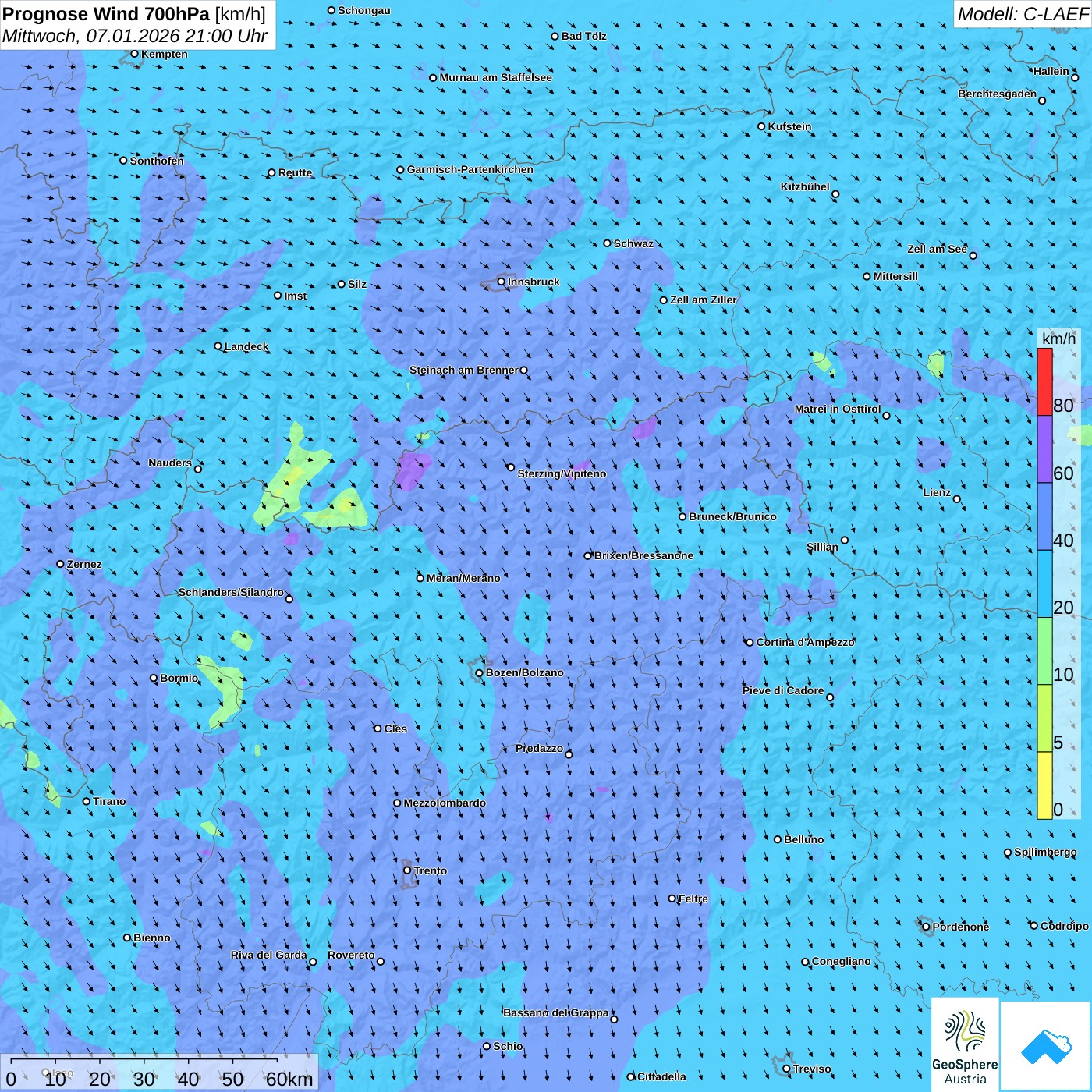Click the 'km/h' legend heading
This screenshot has width=1092, height=1092.
pos(1058,338)
